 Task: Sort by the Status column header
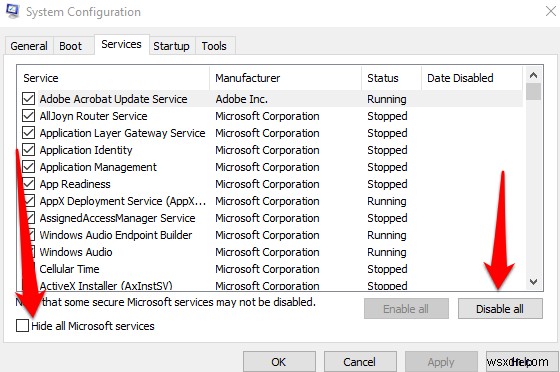tap(391, 78)
